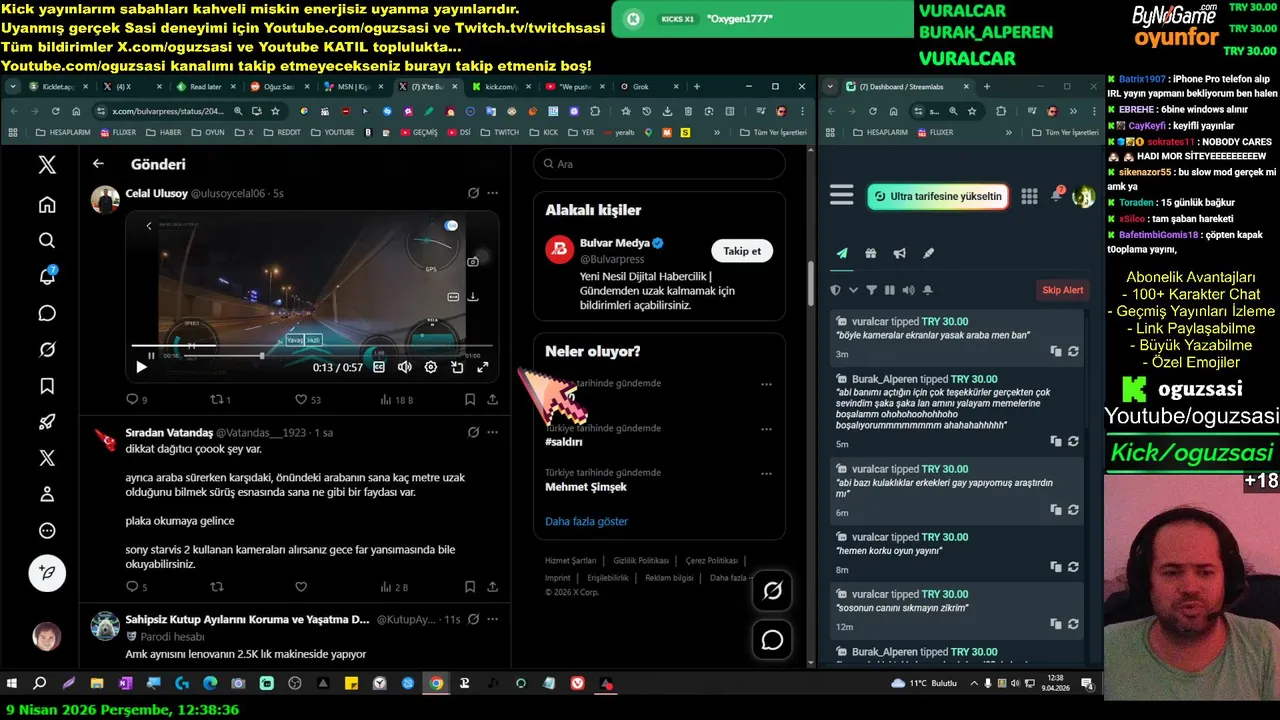Select Streamlabs gift tab icon
This screenshot has width=1280, height=720.
(871, 254)
